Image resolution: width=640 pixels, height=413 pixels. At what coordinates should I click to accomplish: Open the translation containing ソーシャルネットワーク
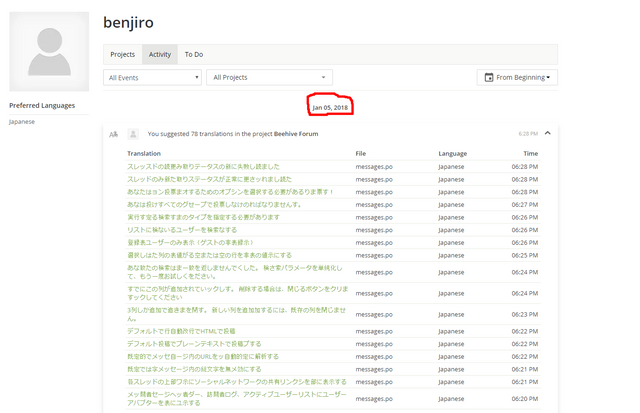237,382
